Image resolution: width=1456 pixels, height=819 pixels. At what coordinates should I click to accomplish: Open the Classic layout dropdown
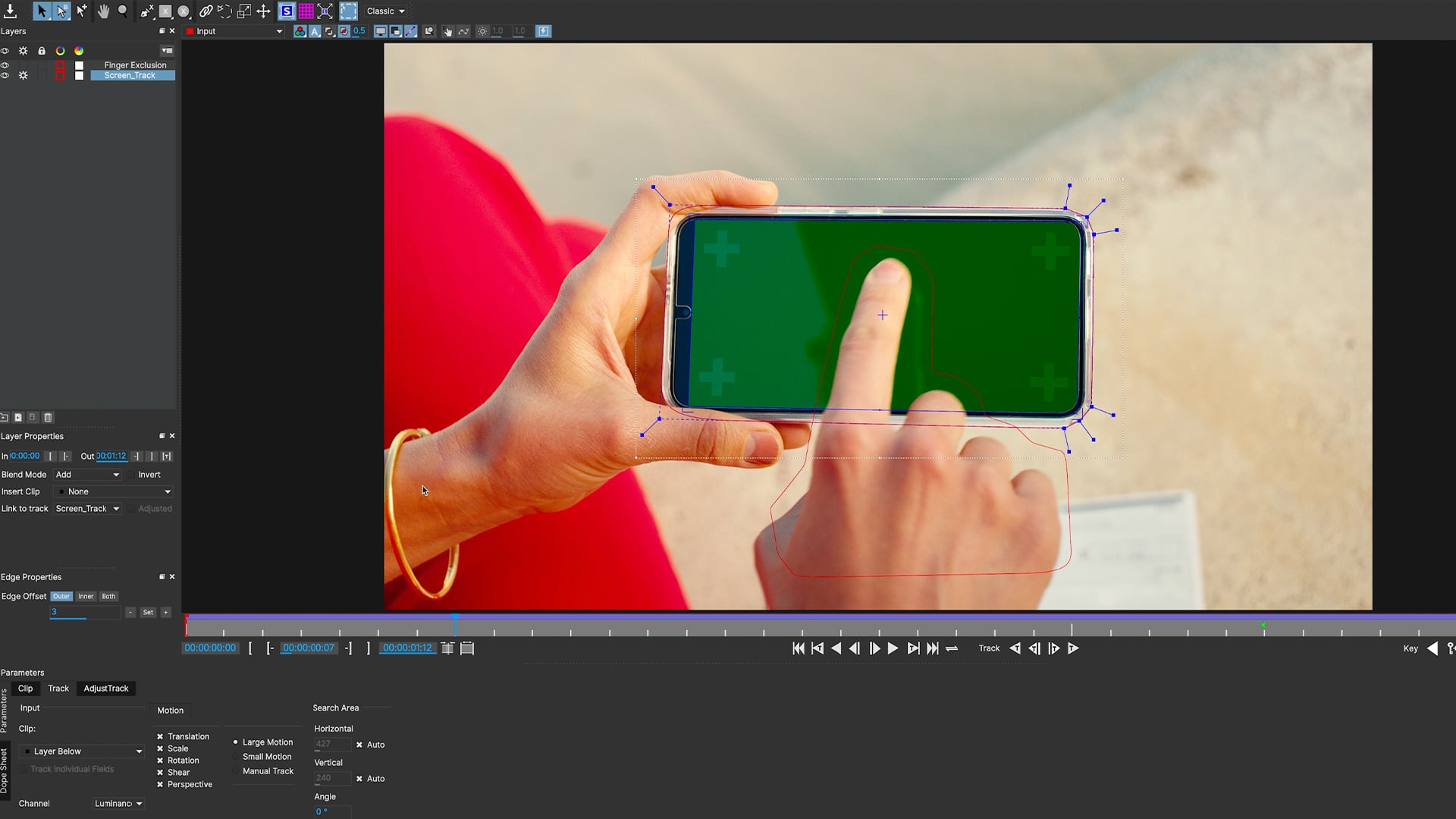coord(386,11)
